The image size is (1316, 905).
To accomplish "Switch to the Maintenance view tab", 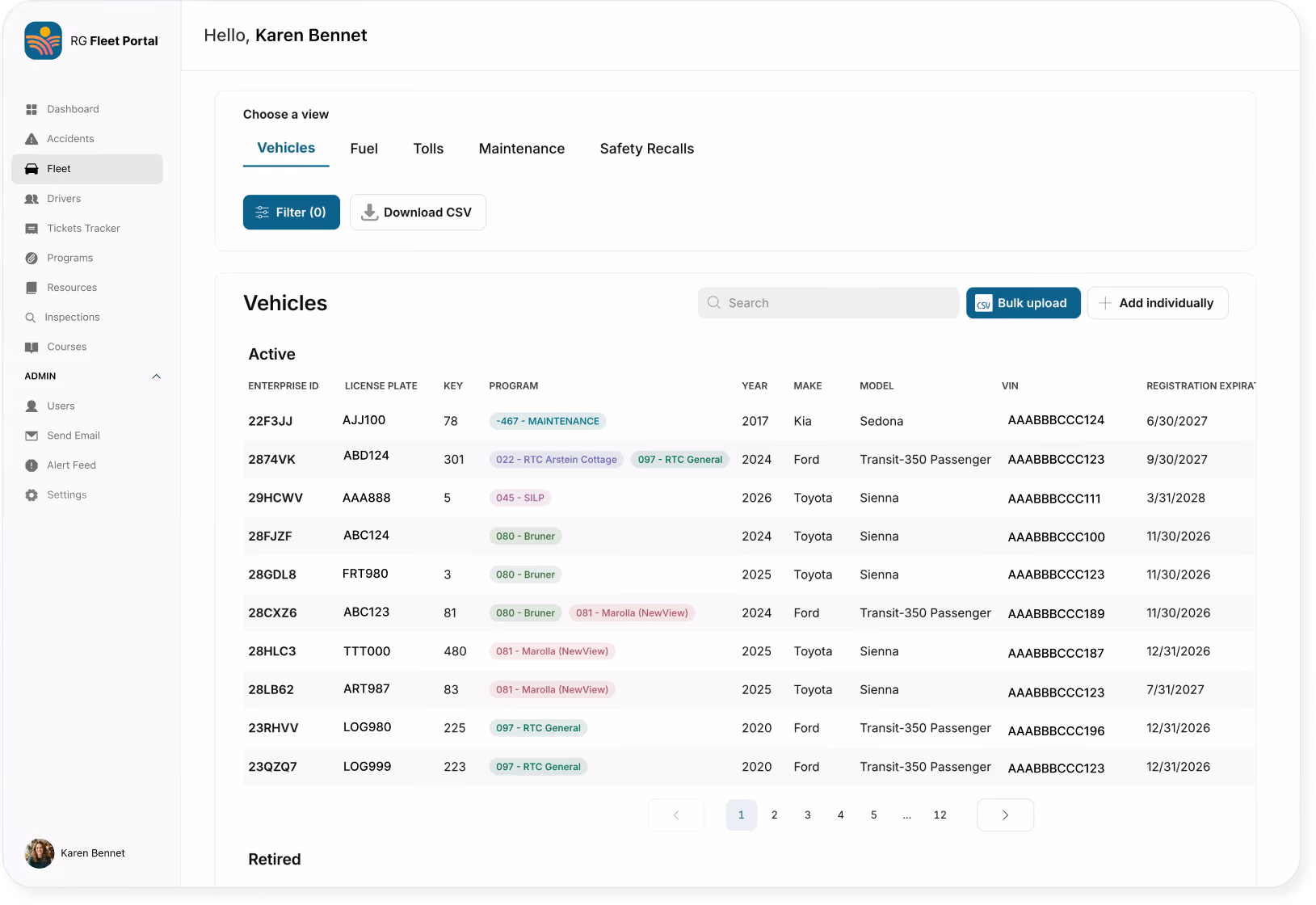I will 522,149.
